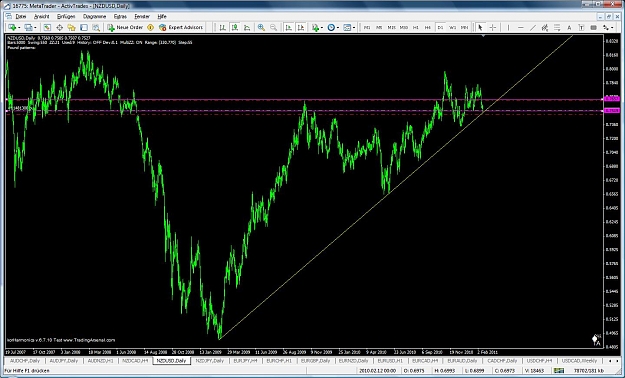Select the horizontal line tool

coord(521,28)
